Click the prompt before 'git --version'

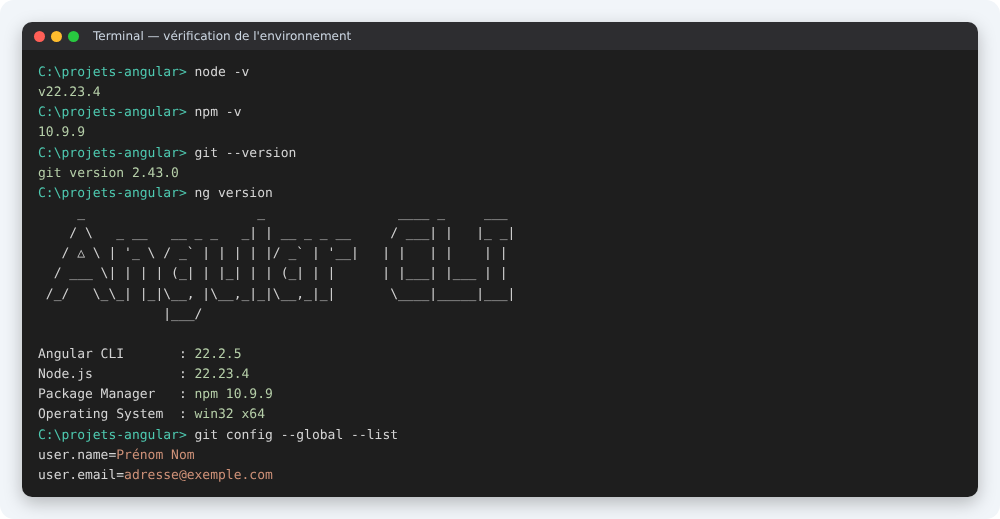tap(112, 153)
